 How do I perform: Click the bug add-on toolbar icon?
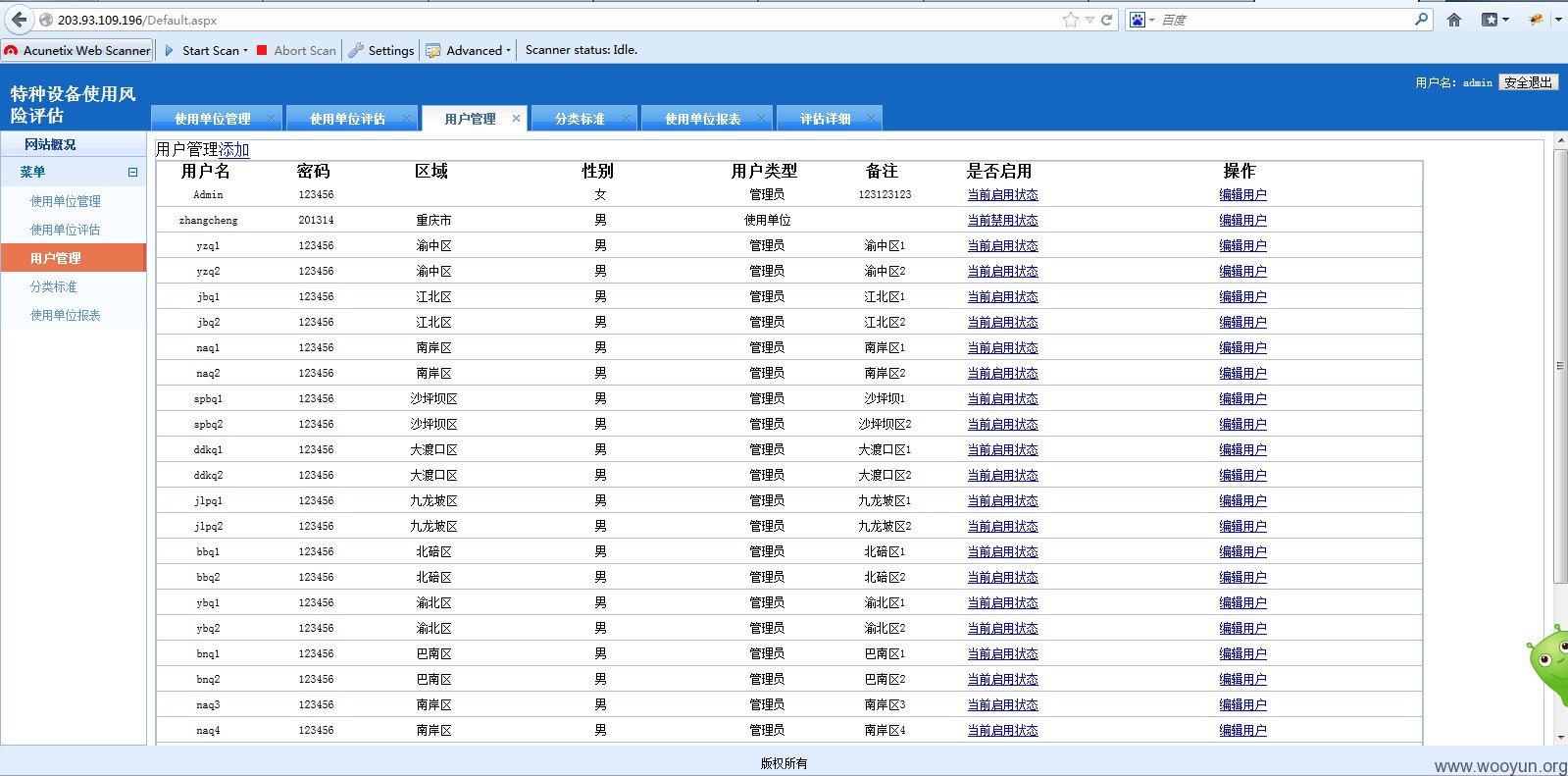point(1536,20)
